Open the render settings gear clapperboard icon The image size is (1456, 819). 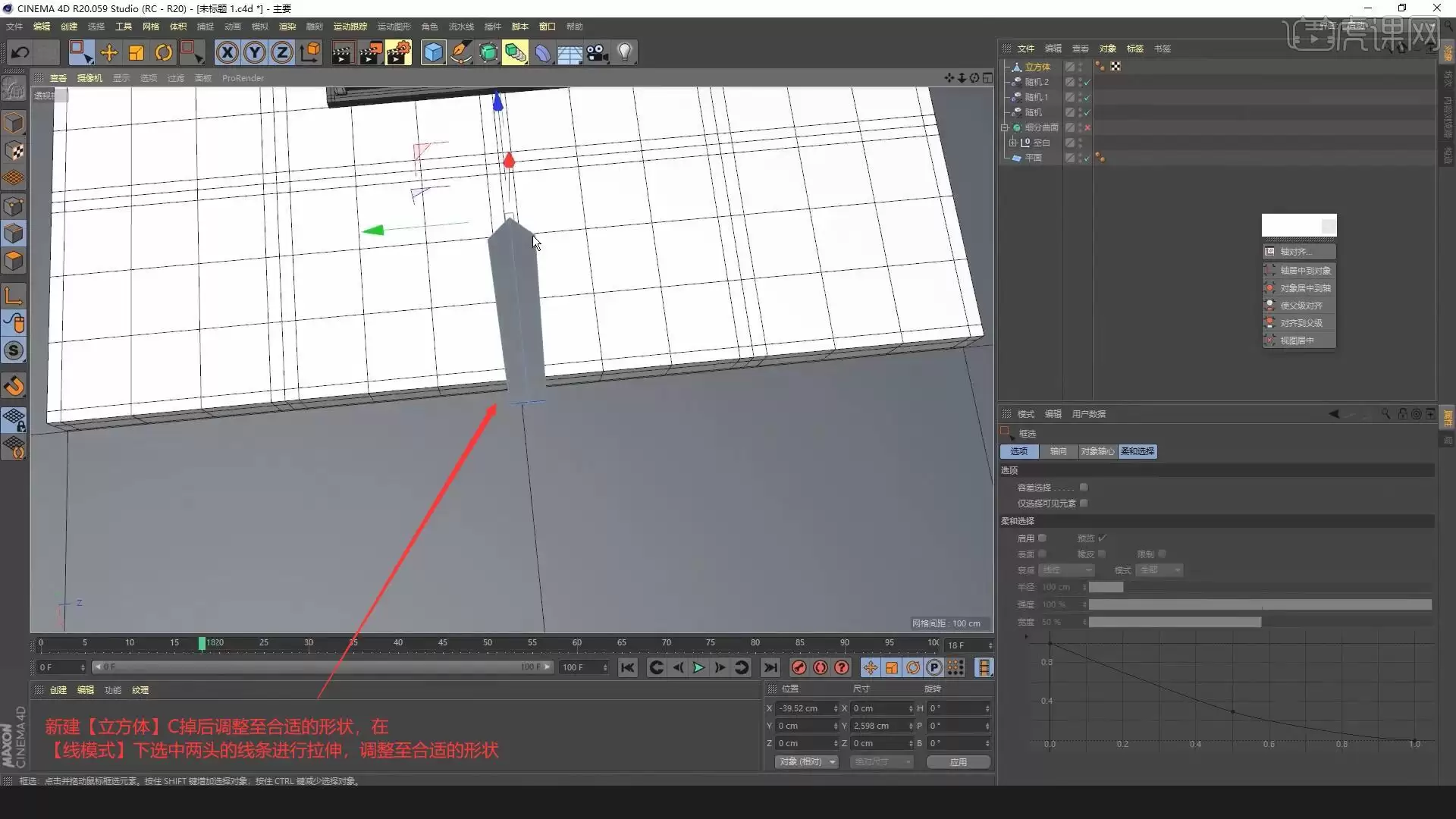(399, 52)
